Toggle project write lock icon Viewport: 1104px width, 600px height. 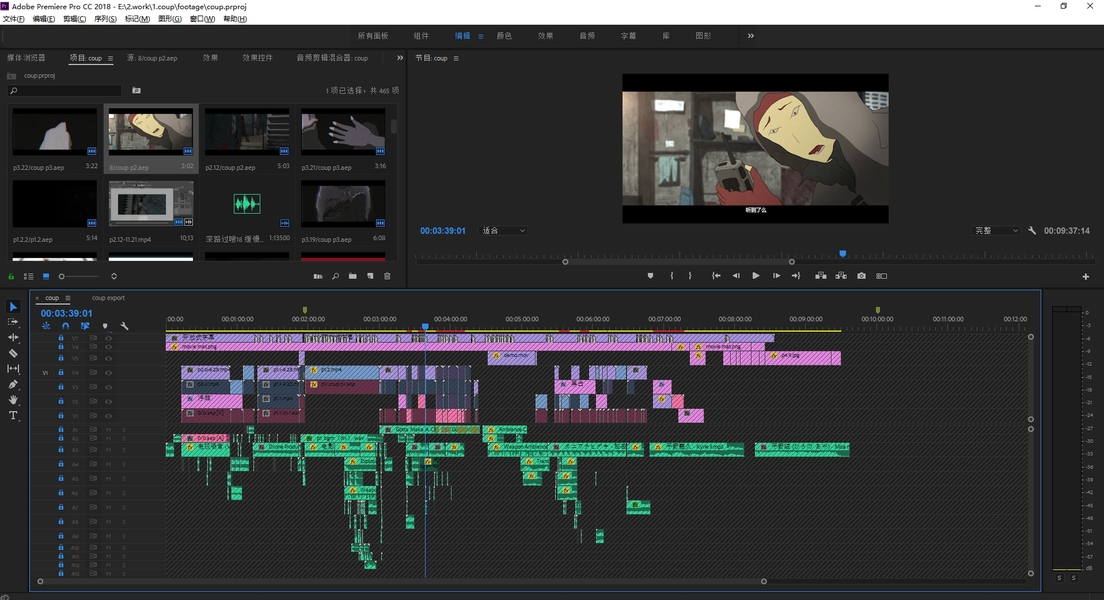[11, 276]
